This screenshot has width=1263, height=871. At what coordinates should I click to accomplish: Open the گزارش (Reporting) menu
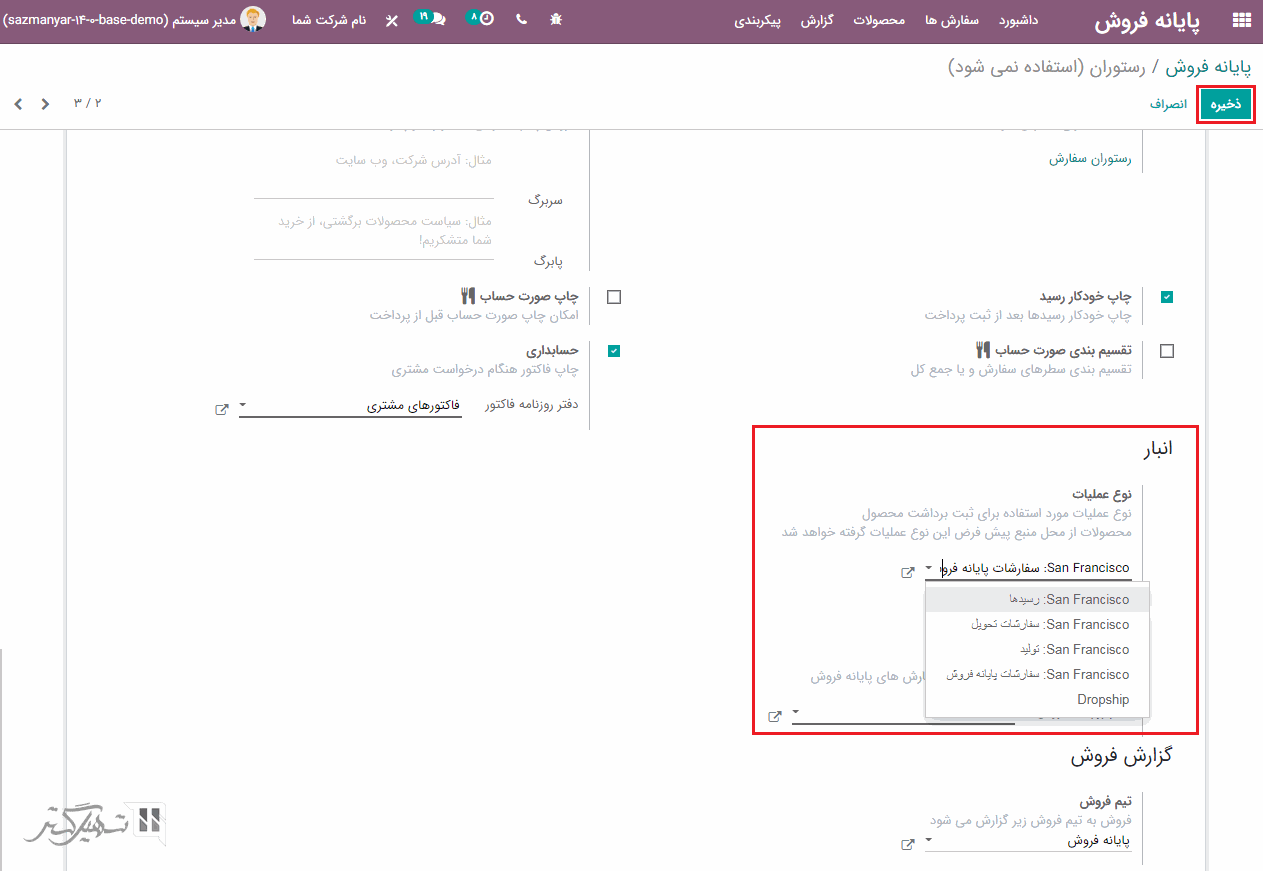pyautogui.click(x=817, y=20)
